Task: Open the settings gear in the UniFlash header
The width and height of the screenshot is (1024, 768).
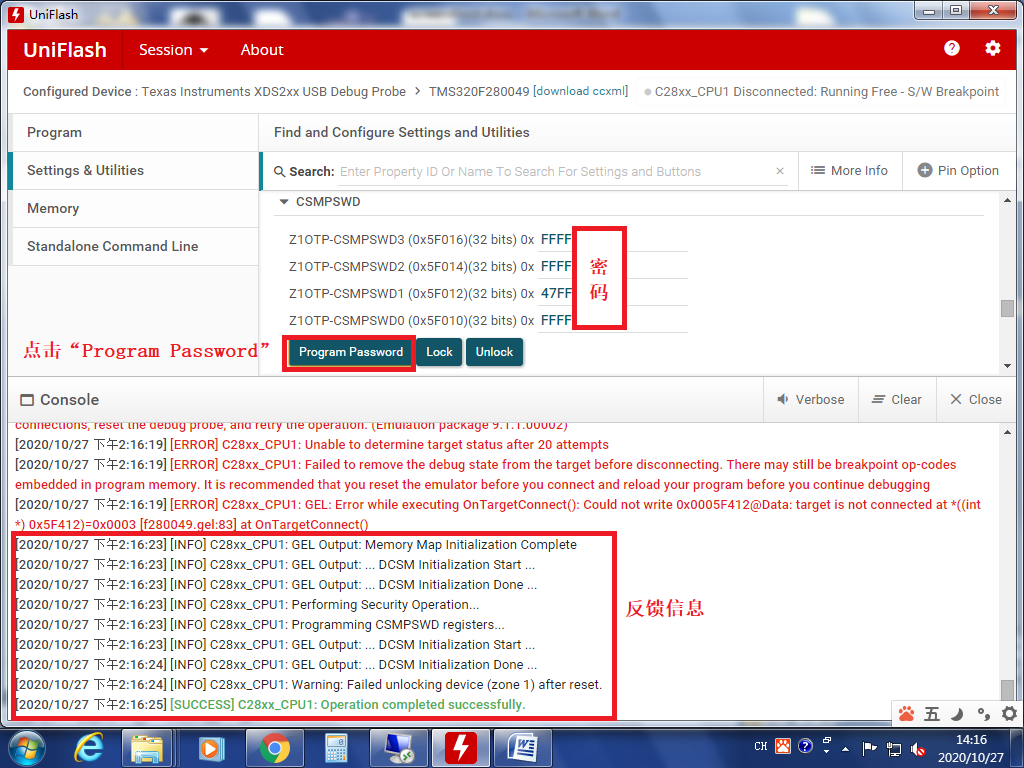Action: click(x=993, y=48)
